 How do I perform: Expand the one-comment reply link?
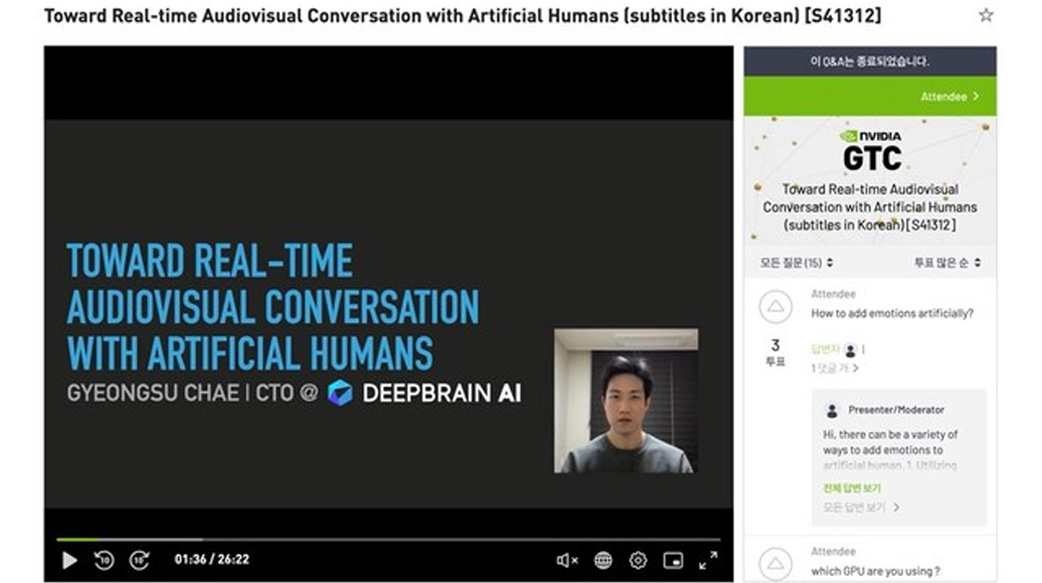pyautogui.click(x=834, y=368)
